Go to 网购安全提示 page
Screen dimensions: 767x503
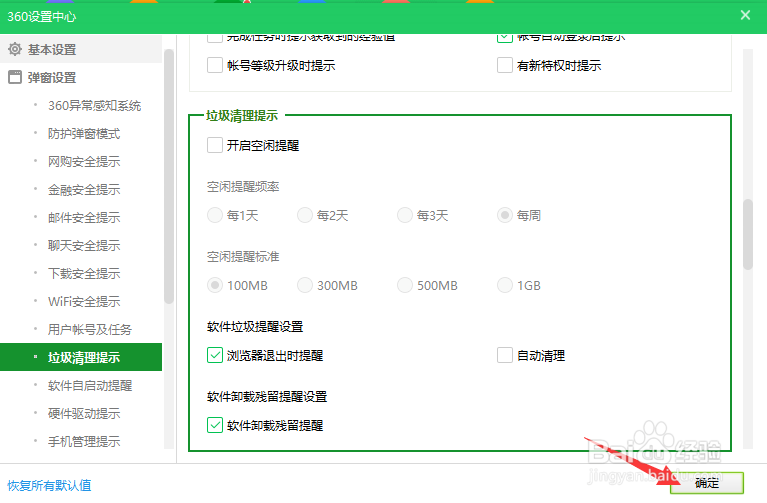84,161
